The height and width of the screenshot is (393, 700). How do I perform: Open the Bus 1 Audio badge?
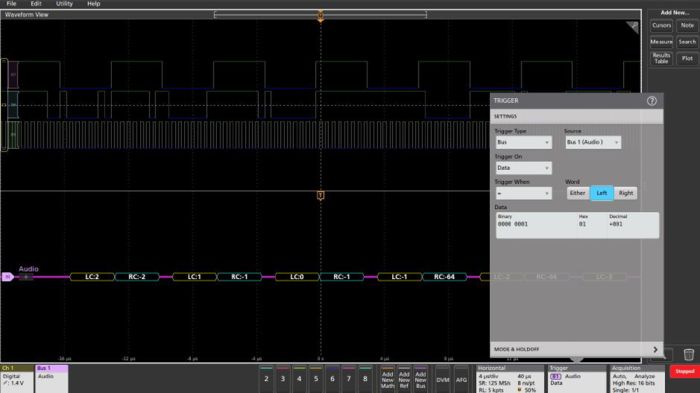[x=52, y=379]
